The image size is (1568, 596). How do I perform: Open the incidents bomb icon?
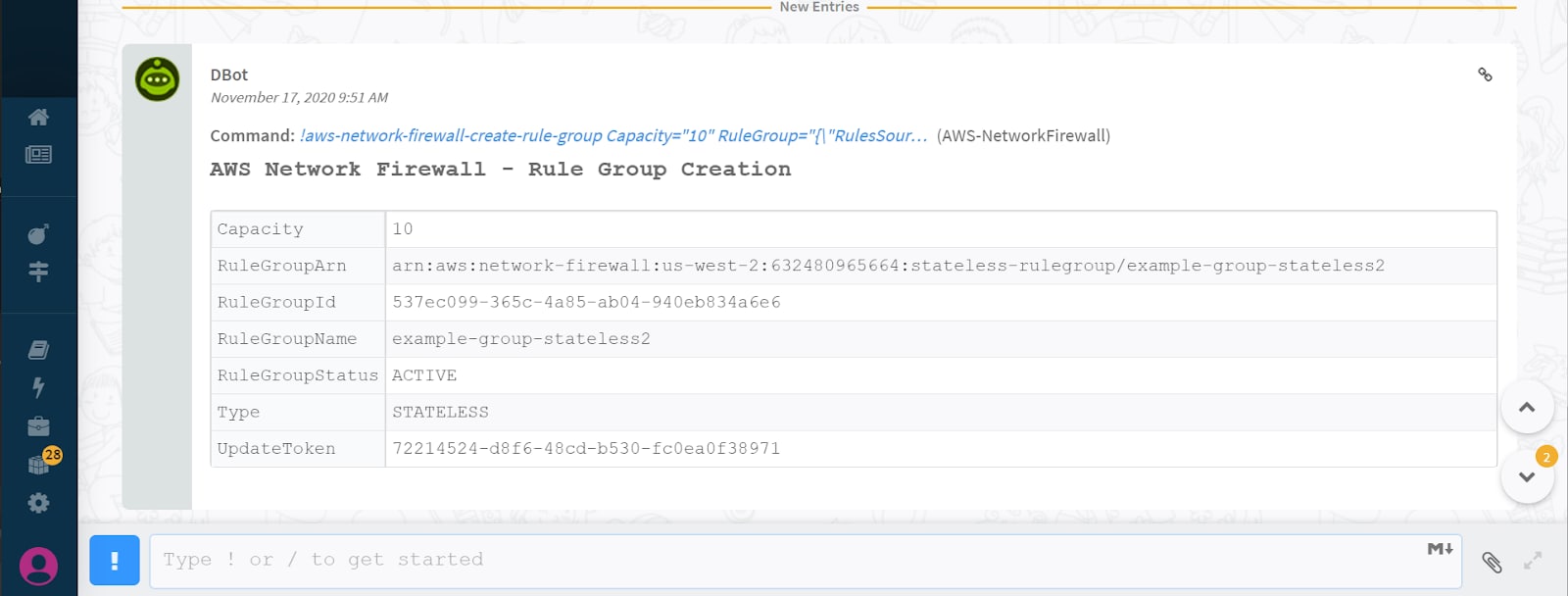tap(38, 233)
